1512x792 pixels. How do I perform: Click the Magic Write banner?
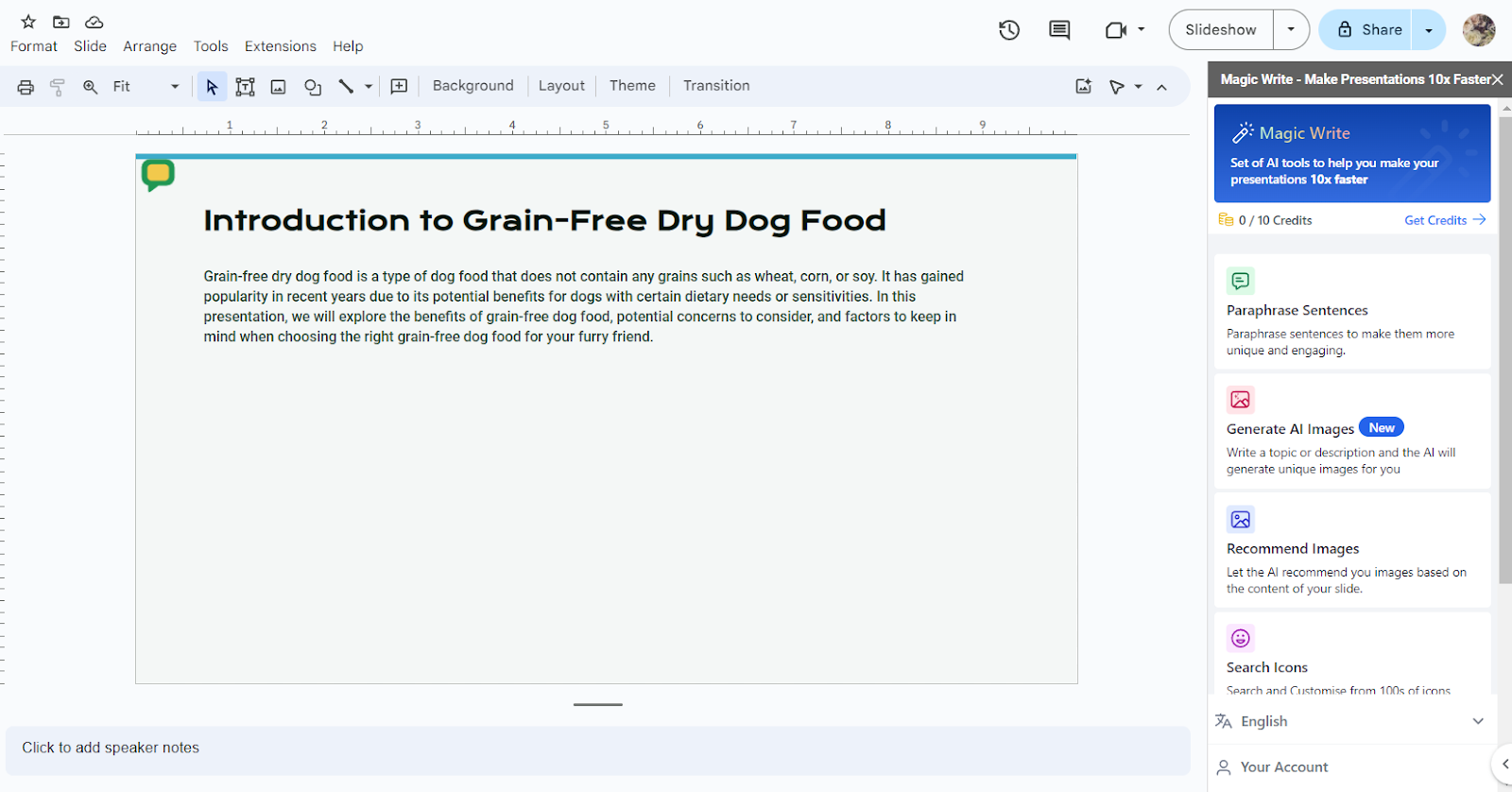(x=1352, y=153)
